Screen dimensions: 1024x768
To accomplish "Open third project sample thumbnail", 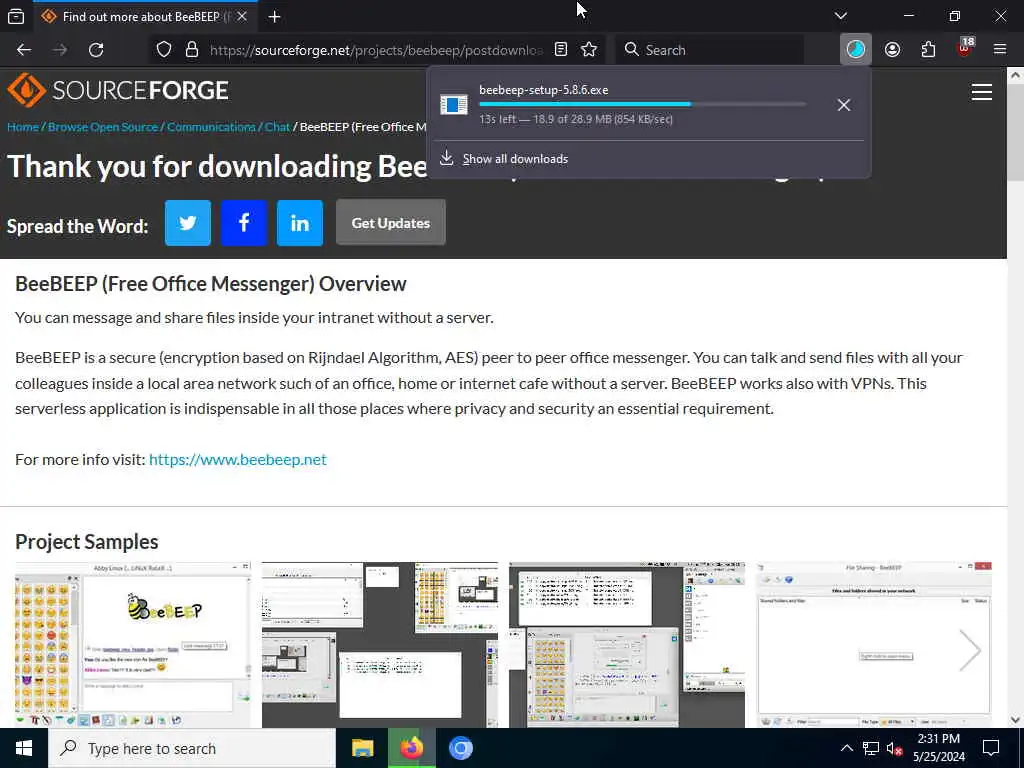I will point(626,645).
